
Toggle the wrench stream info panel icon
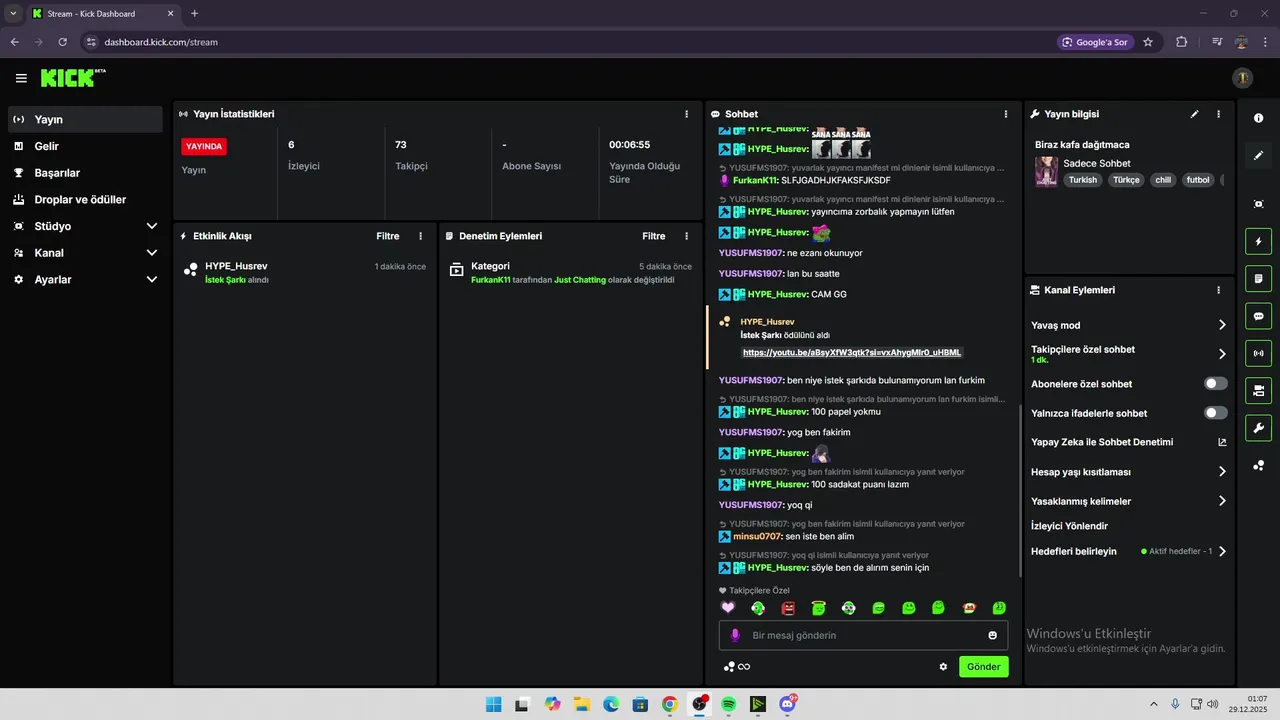[1258, 428]
